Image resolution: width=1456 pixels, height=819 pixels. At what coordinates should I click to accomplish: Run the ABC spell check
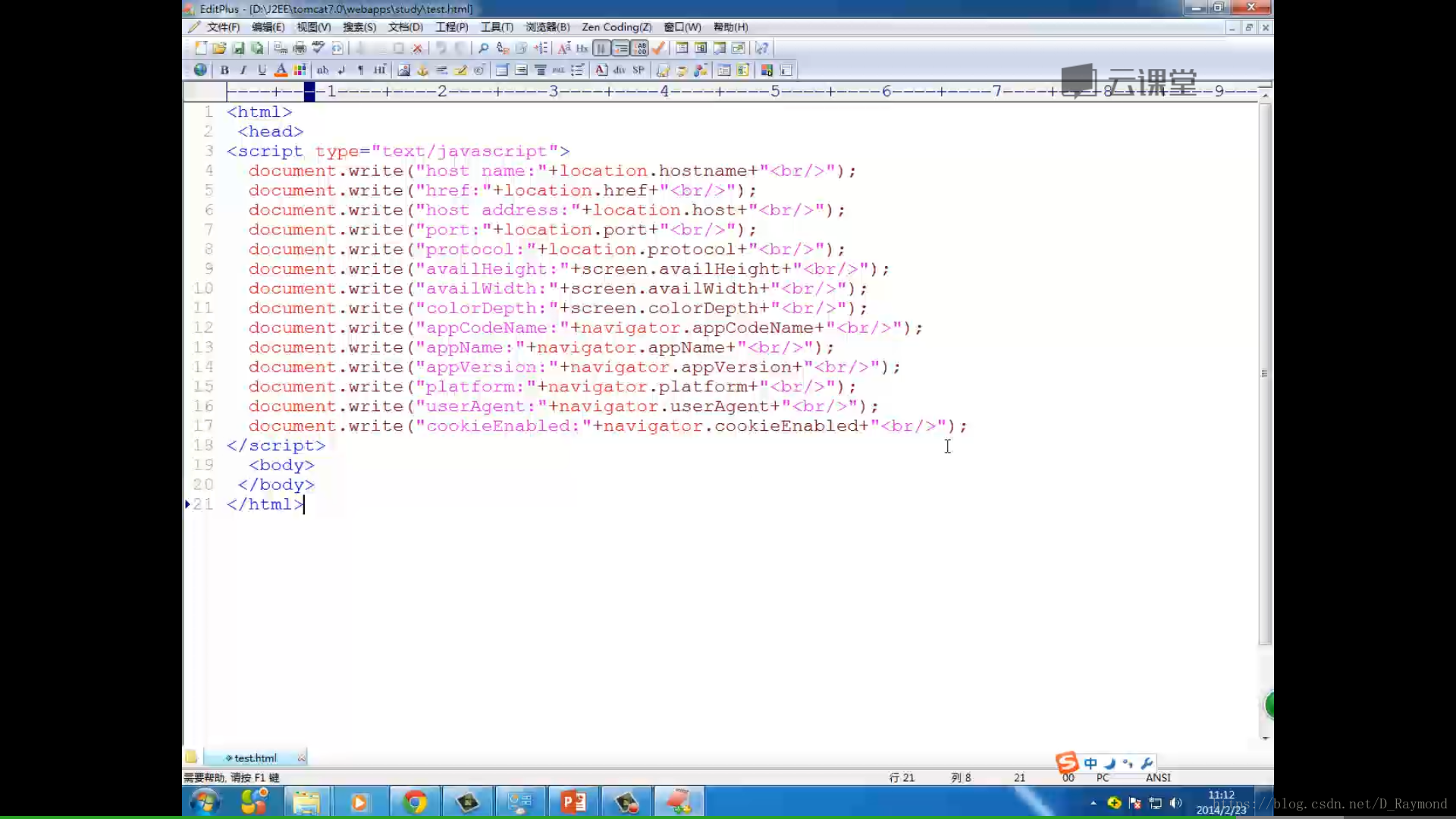tap(318, 48)
